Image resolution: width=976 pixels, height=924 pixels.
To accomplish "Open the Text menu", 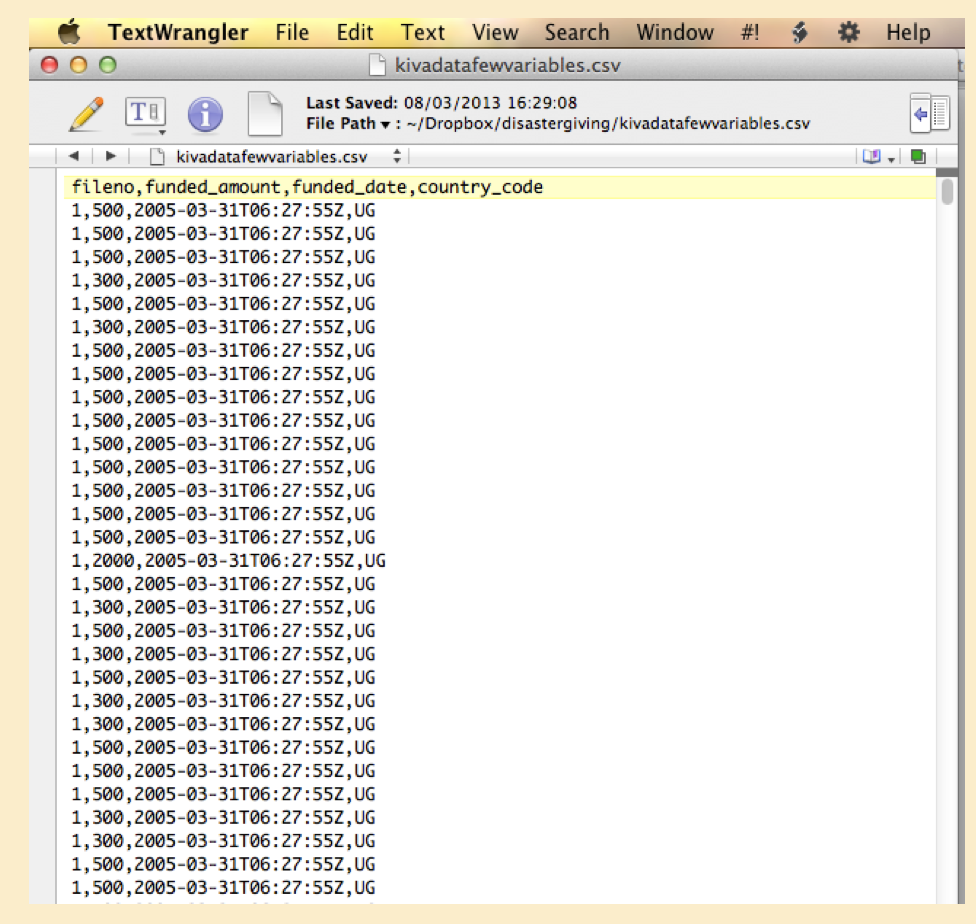I will [423, 32].
